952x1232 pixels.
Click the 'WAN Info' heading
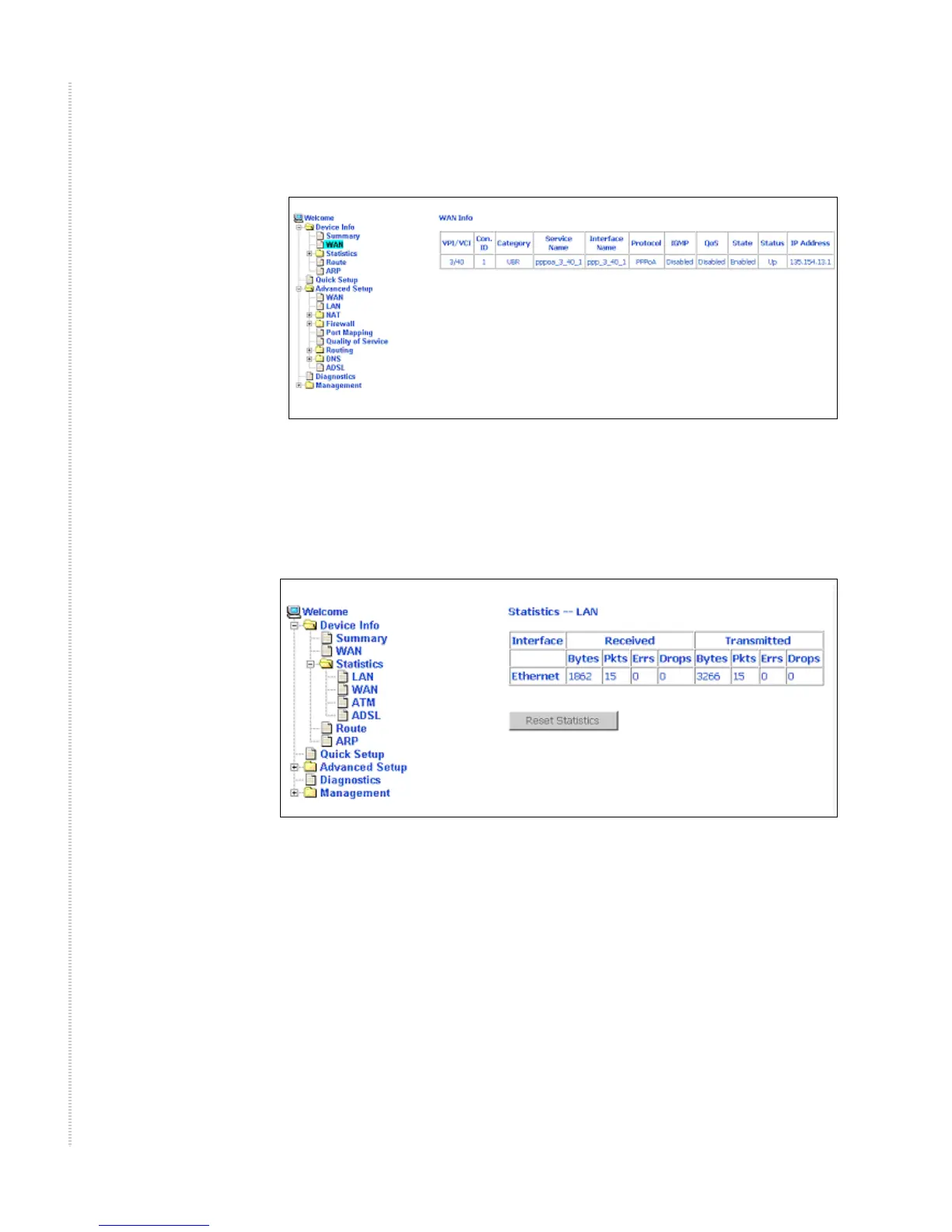pos(456,218)
